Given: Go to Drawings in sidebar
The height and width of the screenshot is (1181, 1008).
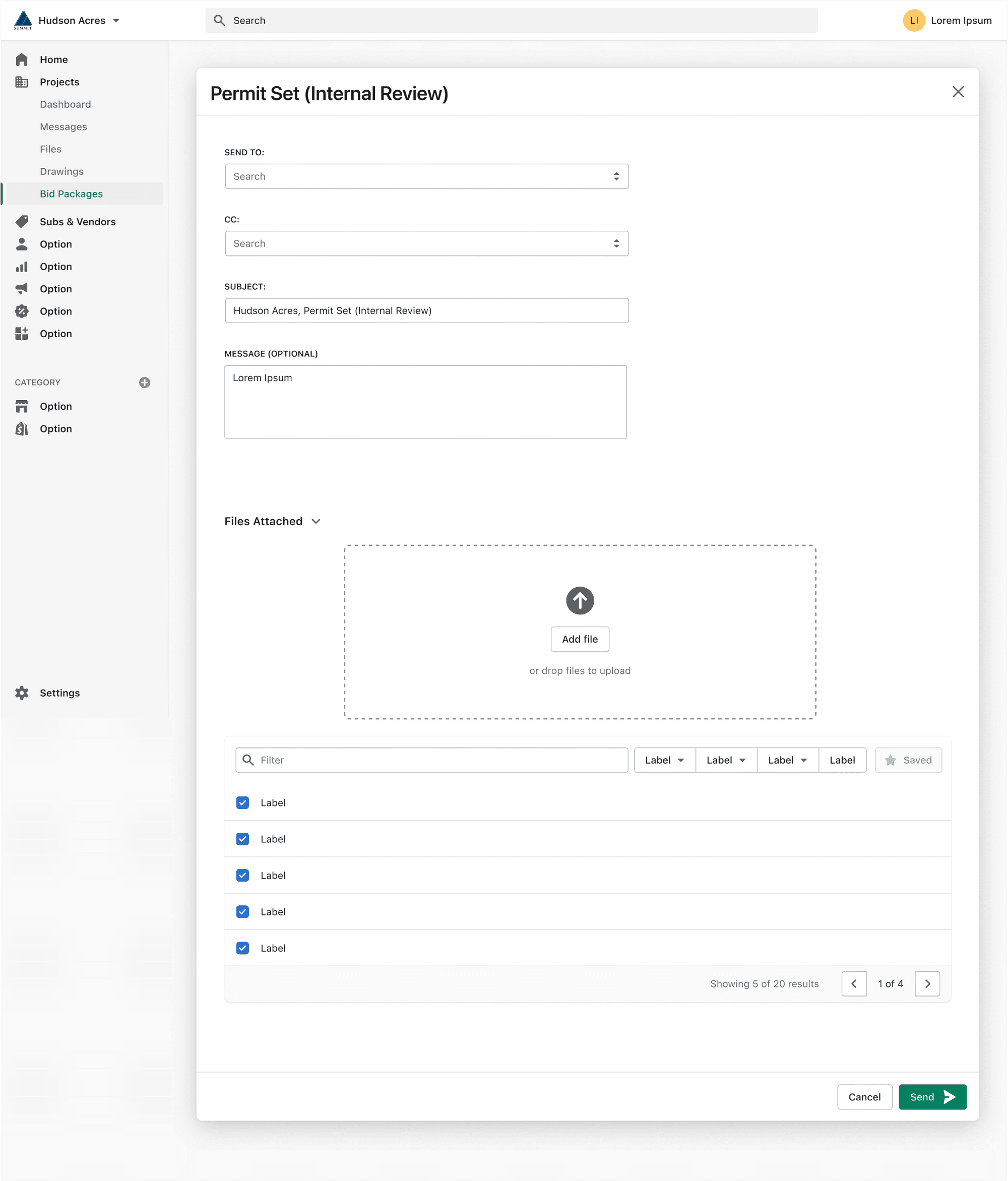Looking at the screenshot, I should [61, 171].
